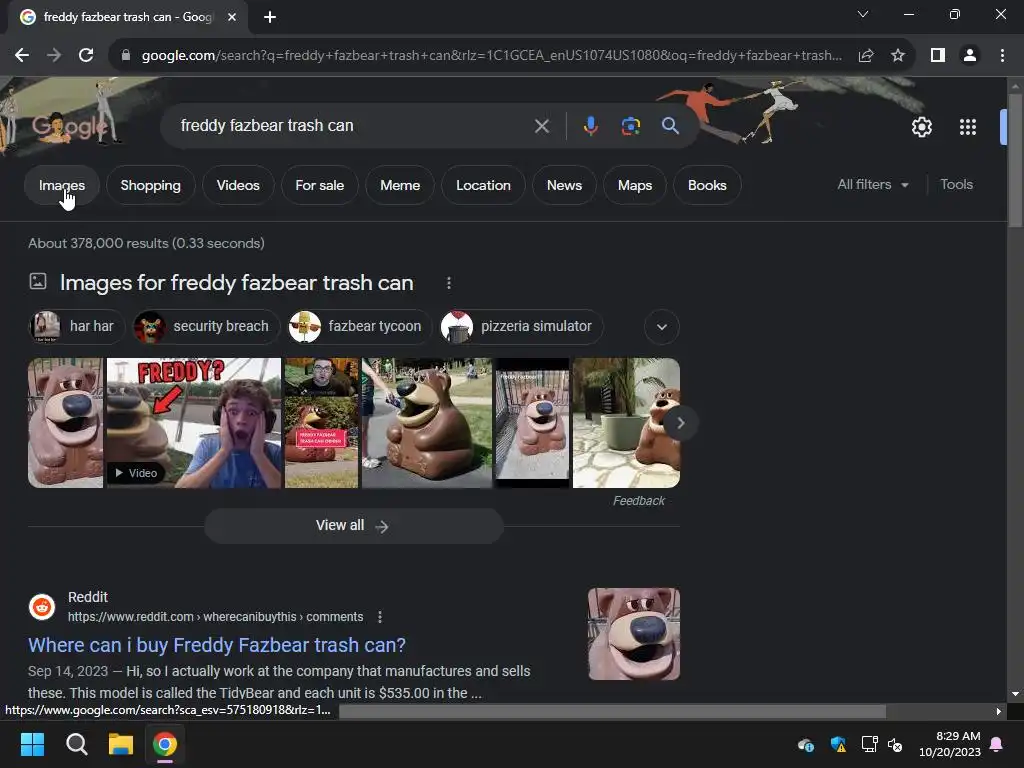Screen dimensions: 1024x768
Task: Expand more image filter chips
Action: click(662, 327)
